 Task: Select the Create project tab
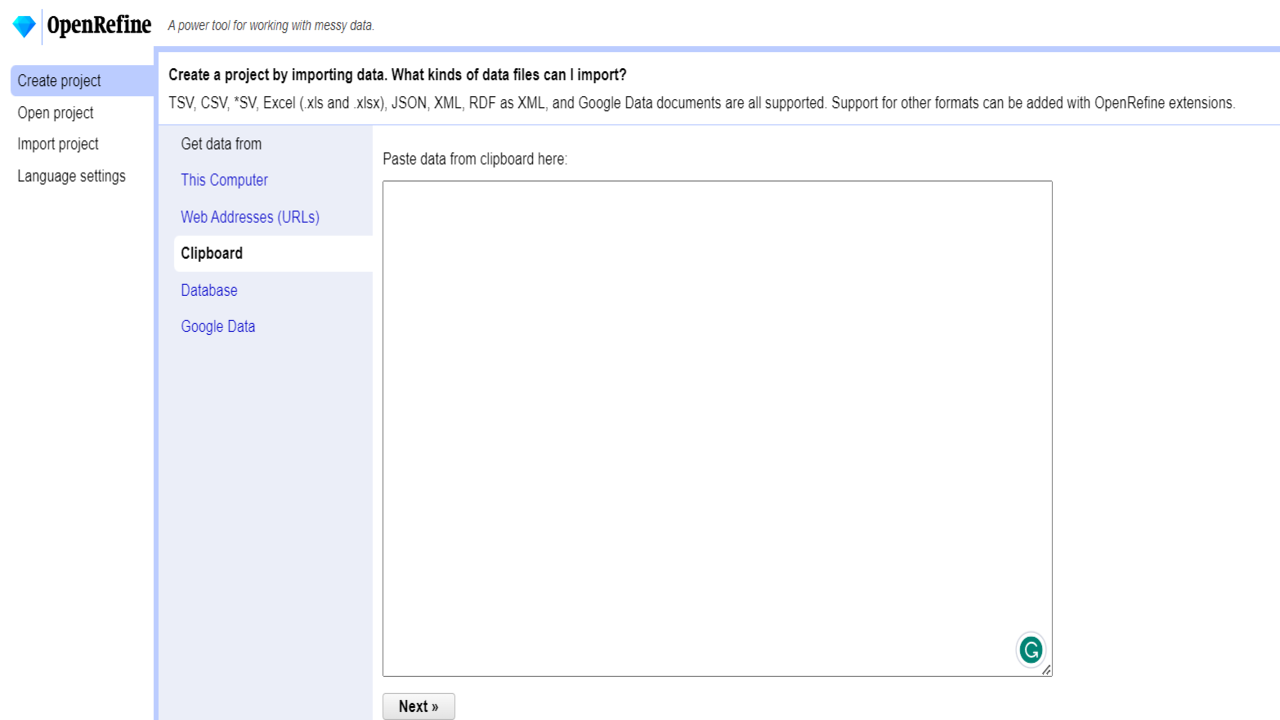(x=83, y=81)
